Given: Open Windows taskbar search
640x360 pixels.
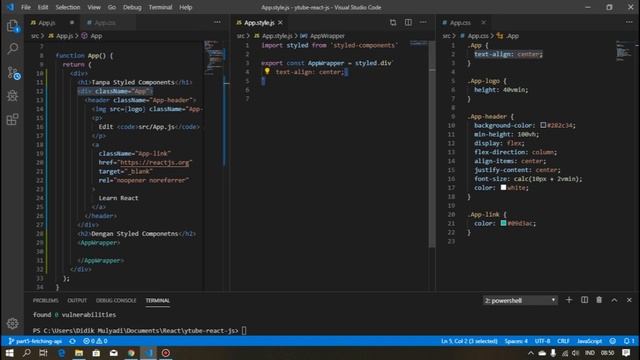Looking at the screenshot, I should click(x=27, y=353).
